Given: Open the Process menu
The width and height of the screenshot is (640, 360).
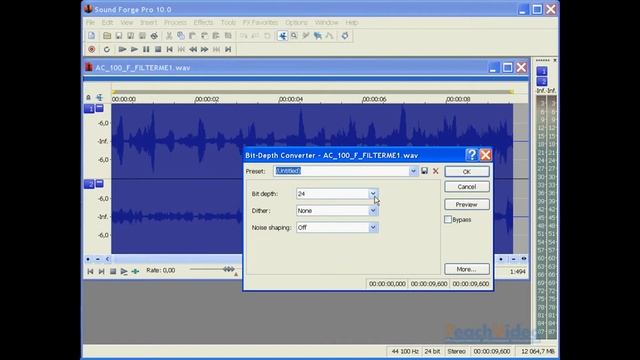Looking at the screenshot, I should (x=176, y=22).
